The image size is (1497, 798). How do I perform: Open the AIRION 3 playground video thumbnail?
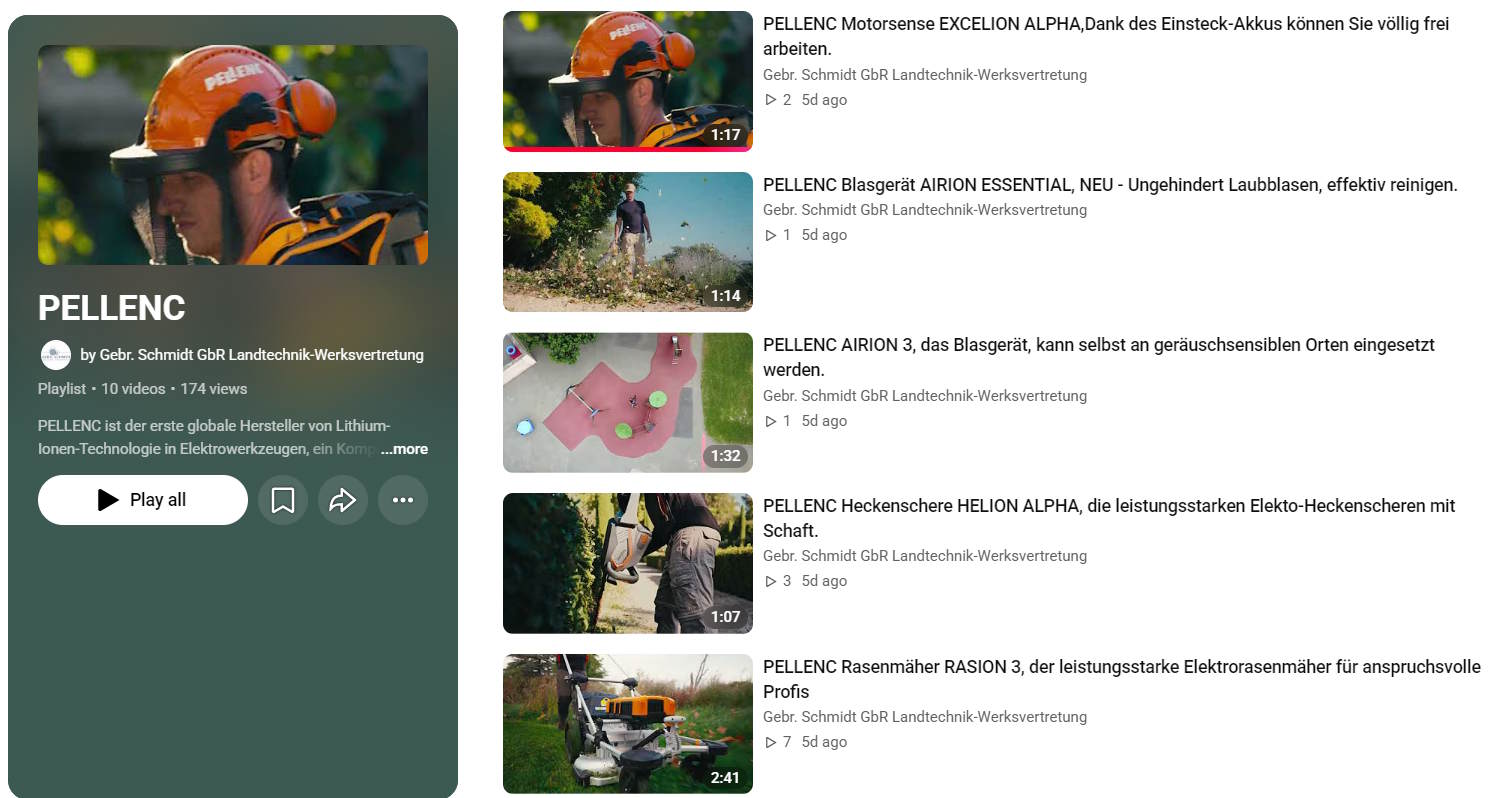(627, 402)
